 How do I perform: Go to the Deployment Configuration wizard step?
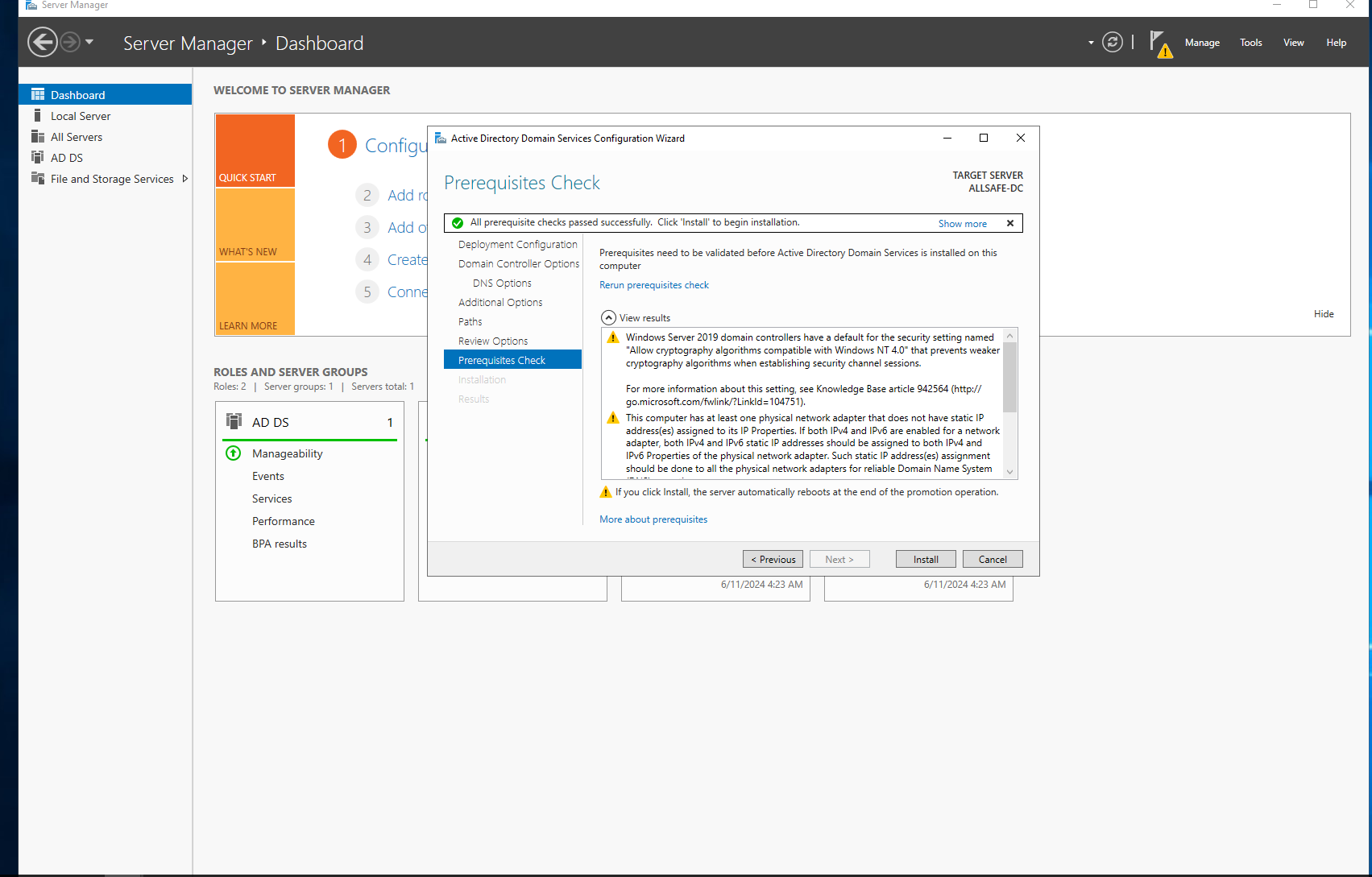click(x=517, y=244)
